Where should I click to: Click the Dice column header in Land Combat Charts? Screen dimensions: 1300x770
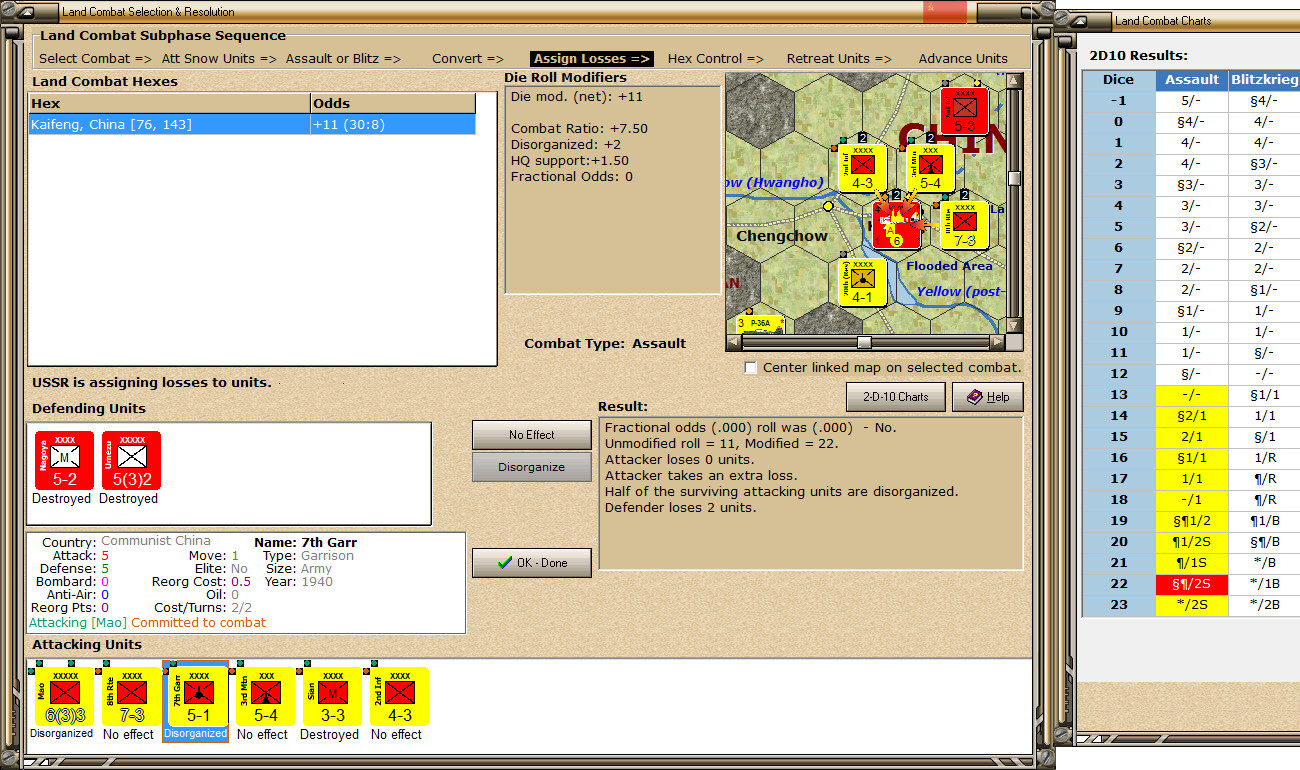coord(1118,80)
